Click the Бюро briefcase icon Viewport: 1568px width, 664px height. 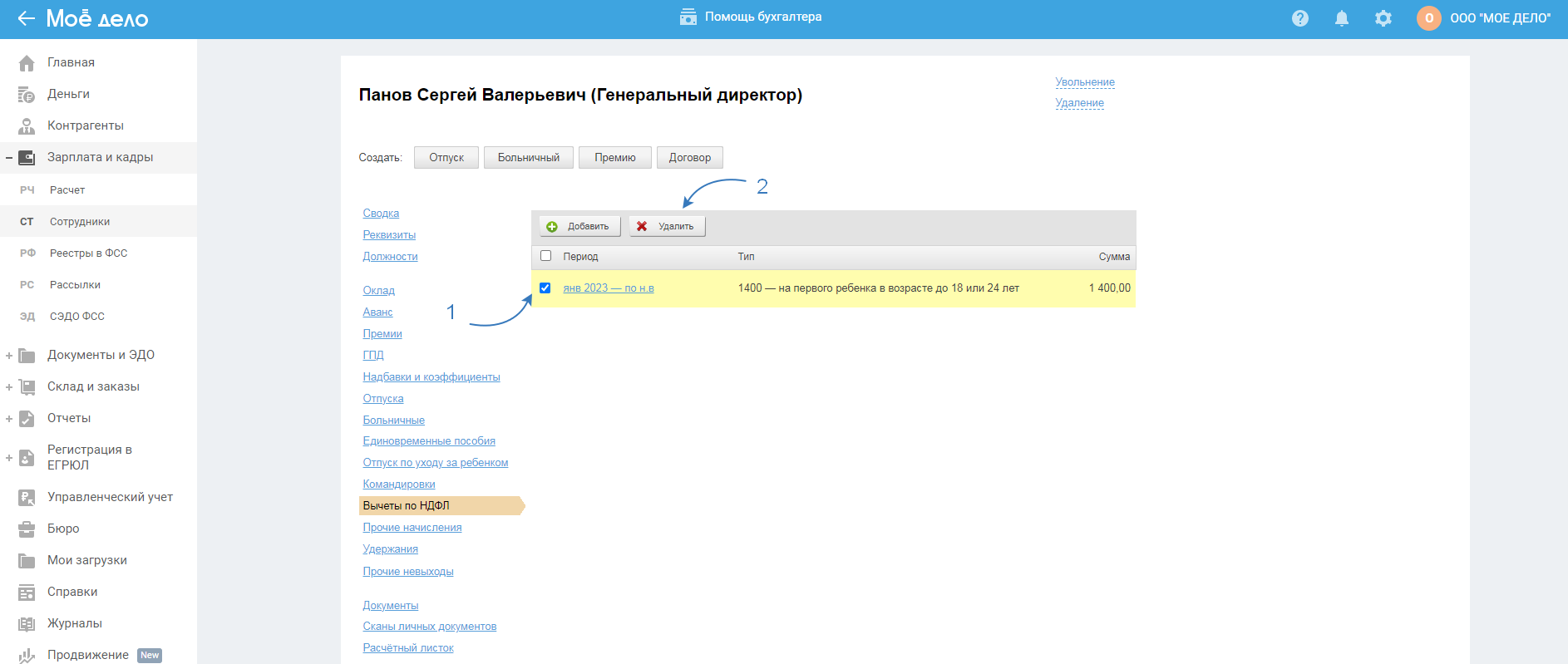tap(27, 529)
